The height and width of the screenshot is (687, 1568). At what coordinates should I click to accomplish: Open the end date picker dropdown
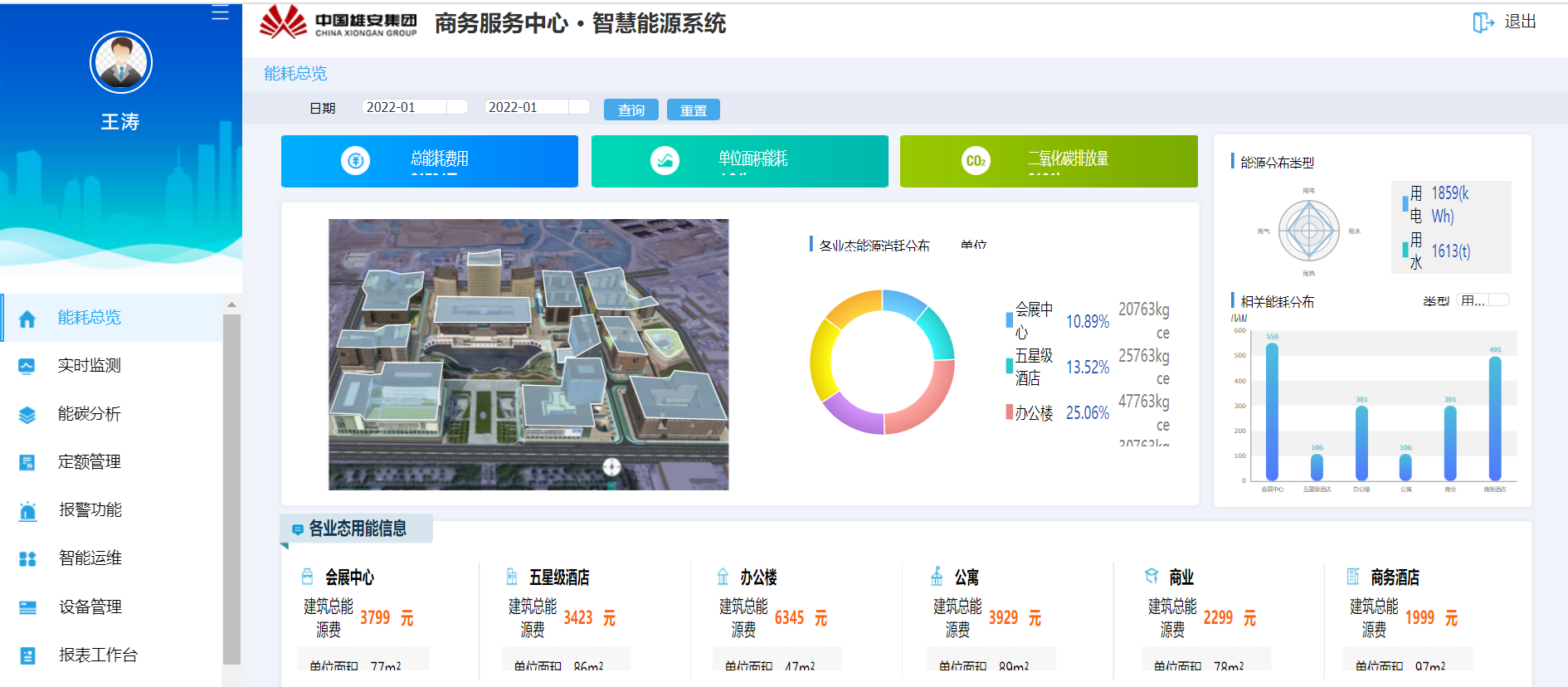pyautogui.click(x=579, y=107)
